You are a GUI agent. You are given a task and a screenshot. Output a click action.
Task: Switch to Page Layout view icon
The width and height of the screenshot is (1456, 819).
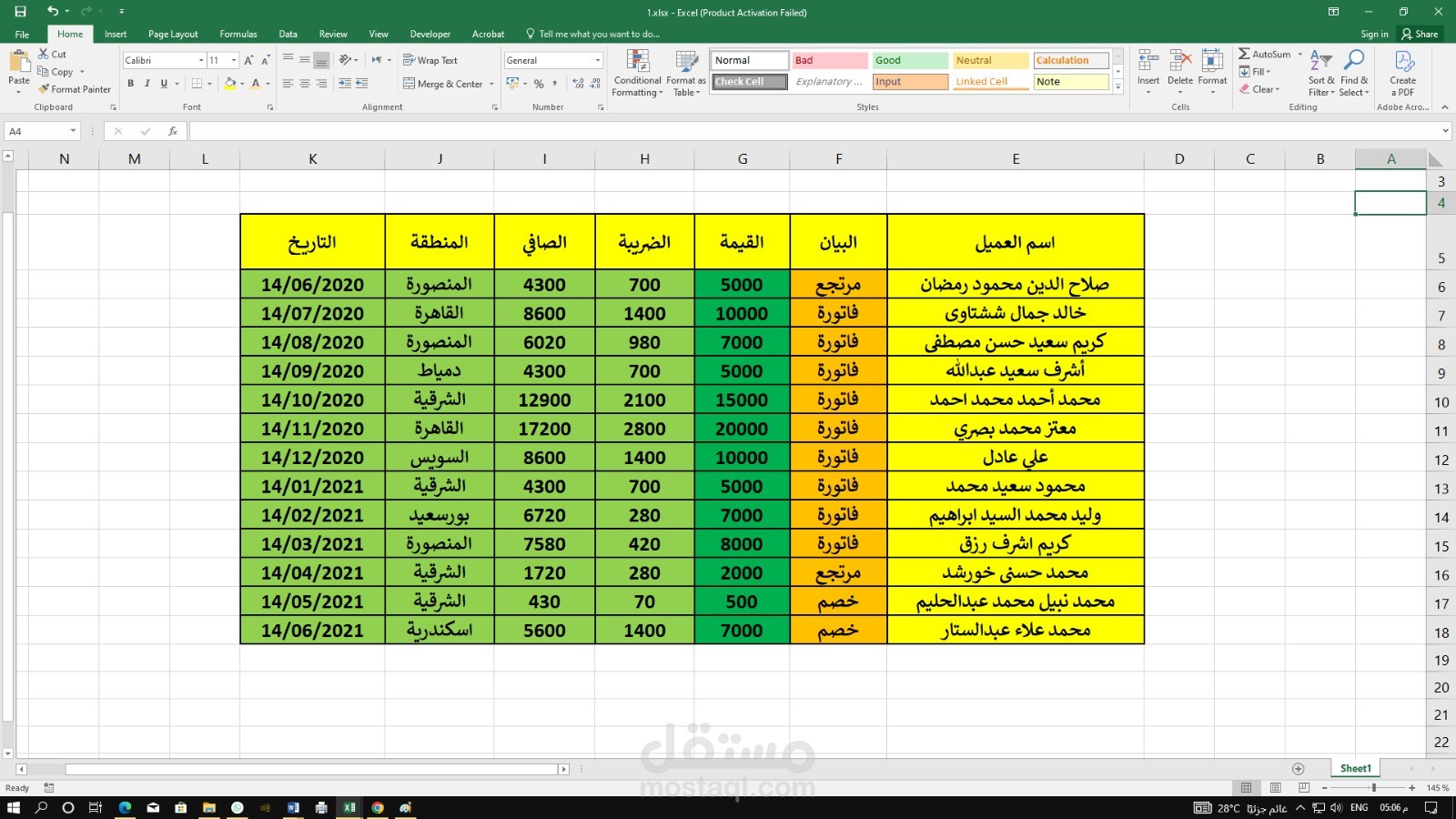point(1275,787)
